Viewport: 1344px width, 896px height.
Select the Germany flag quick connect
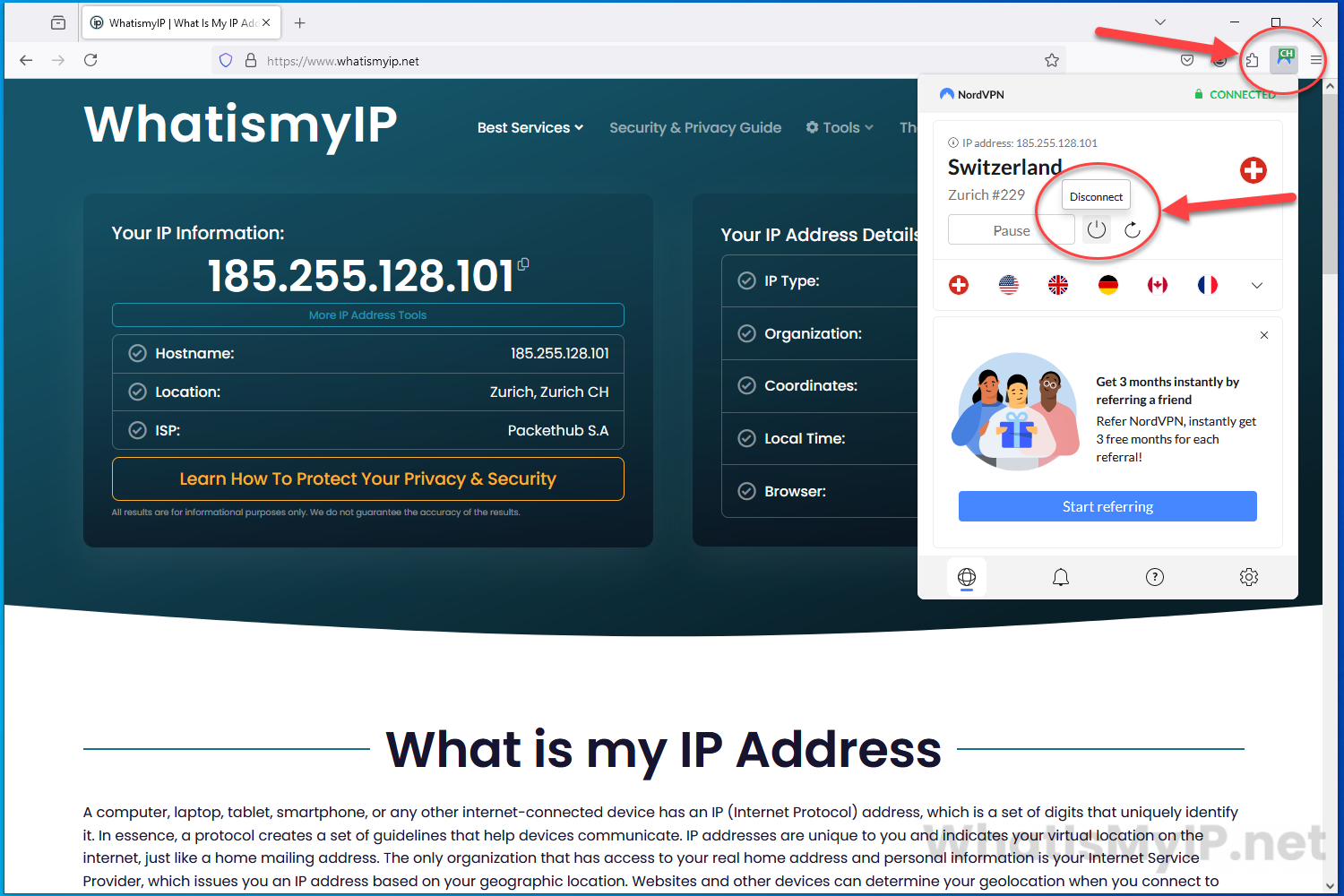point(1108,285)
